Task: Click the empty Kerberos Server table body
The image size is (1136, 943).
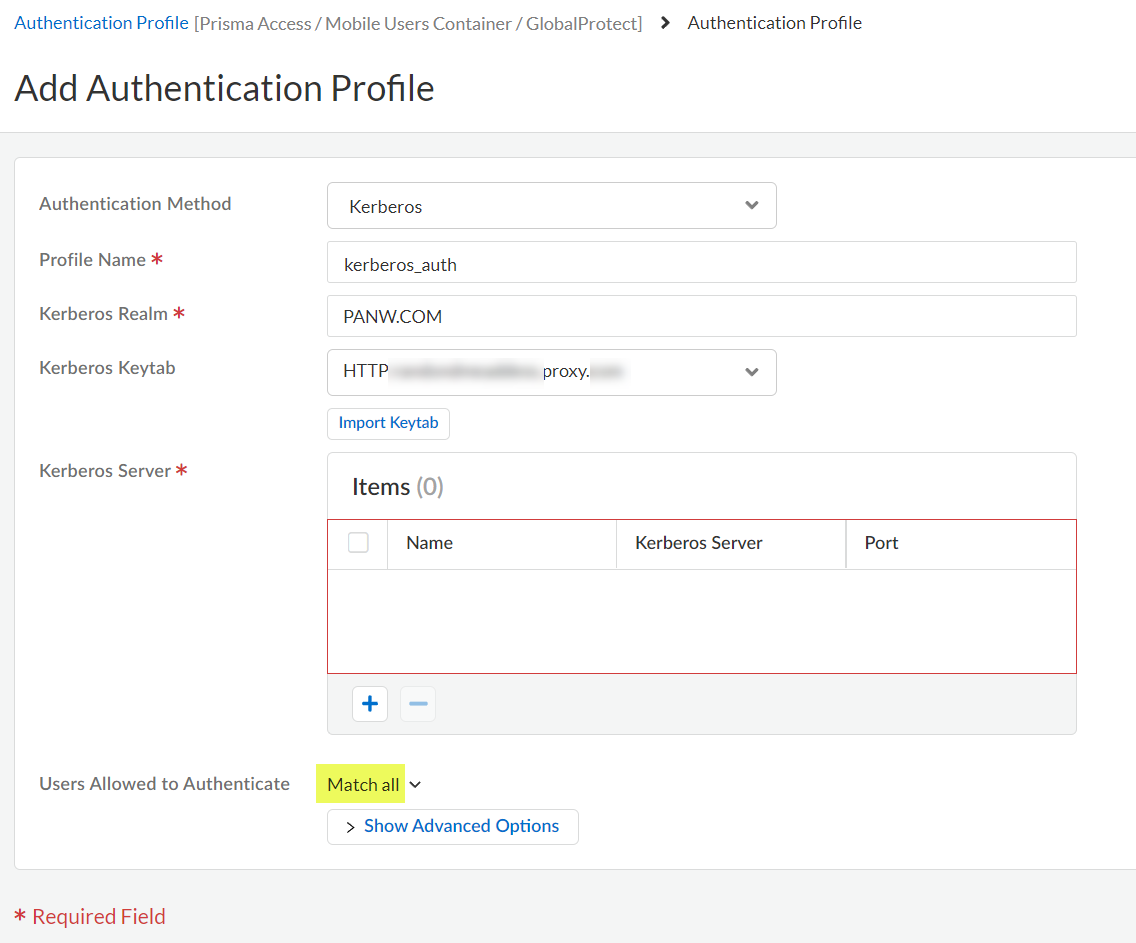Action: [x=701, y=620]
